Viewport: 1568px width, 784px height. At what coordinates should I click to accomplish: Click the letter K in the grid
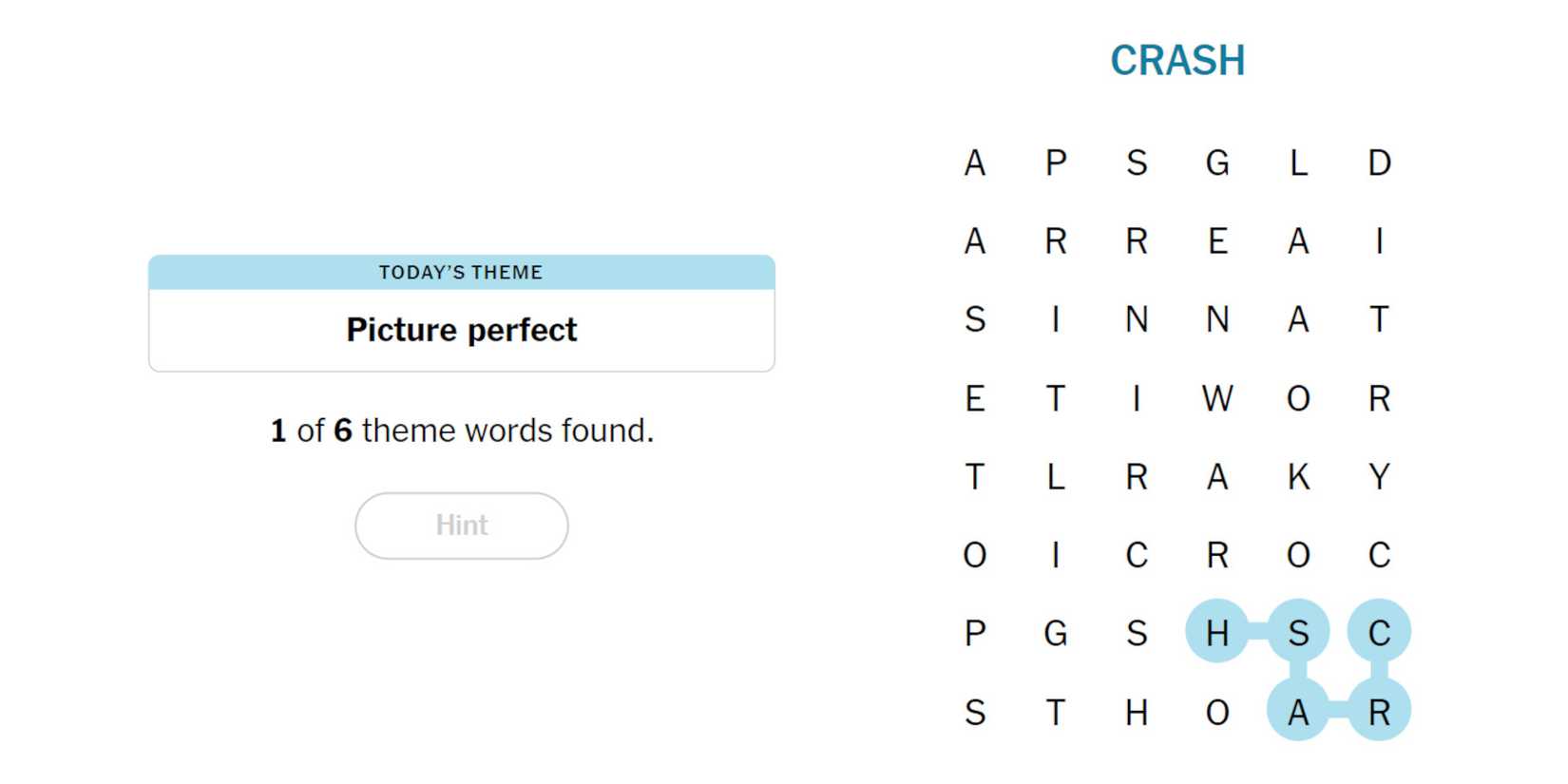(x=1298, y=476)
